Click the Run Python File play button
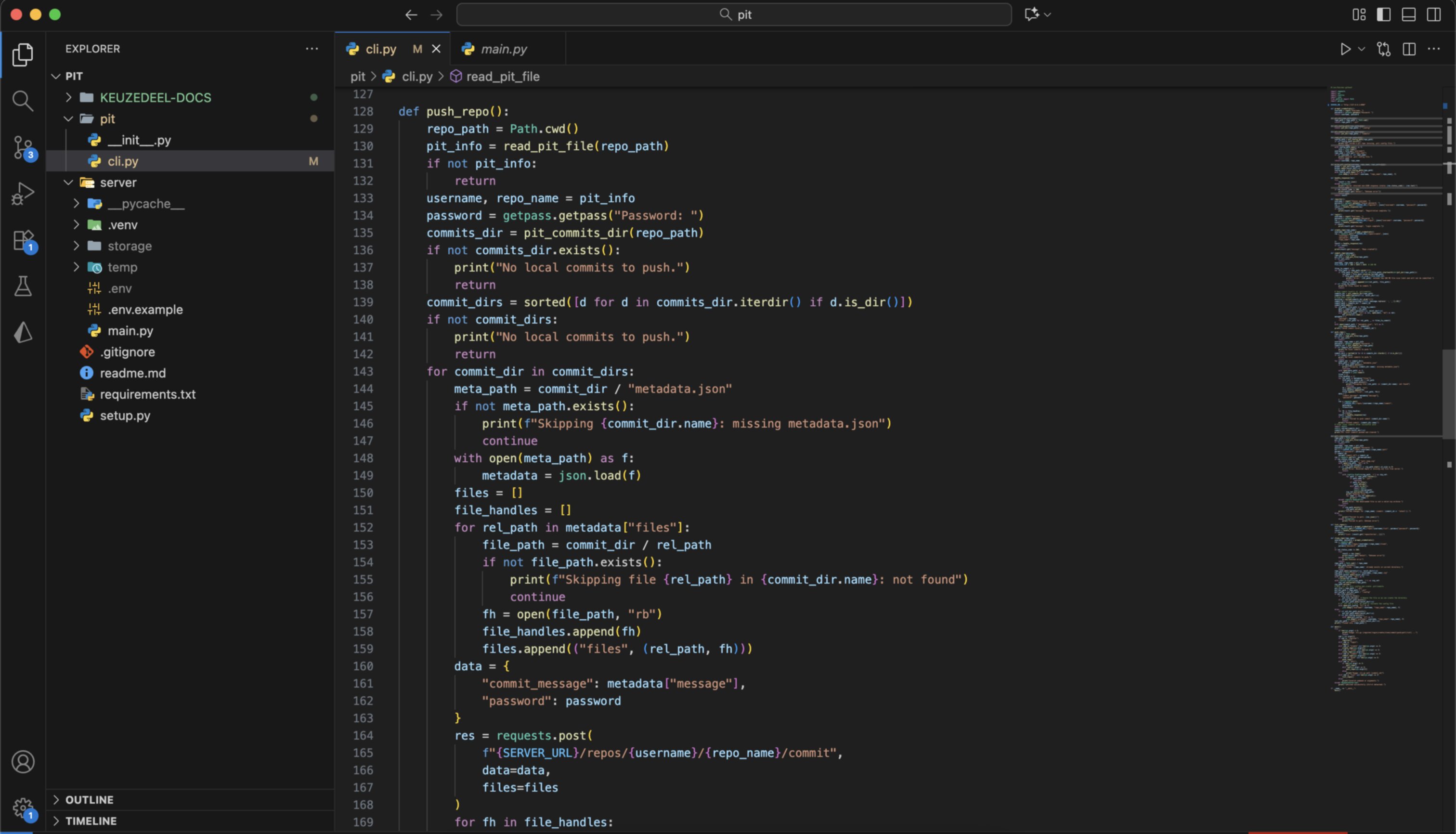Image resolution: width=1456 pixels, height=834 pixels. (1345, 49)
